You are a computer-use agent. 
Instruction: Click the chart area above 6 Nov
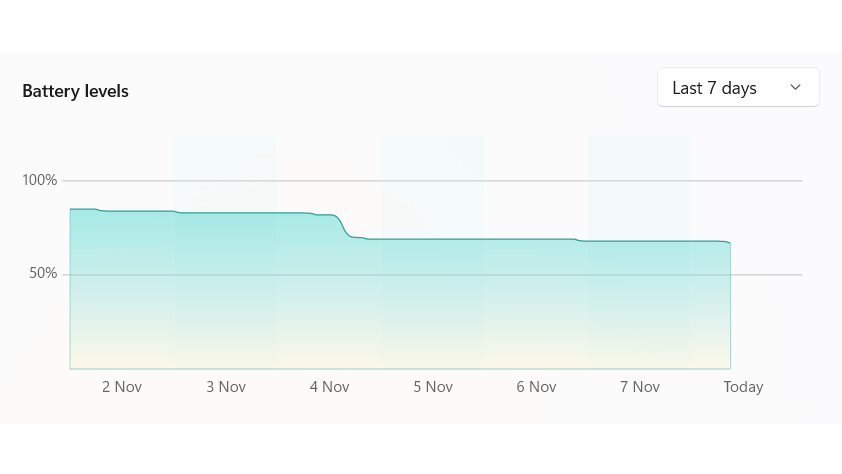[536, 300]
